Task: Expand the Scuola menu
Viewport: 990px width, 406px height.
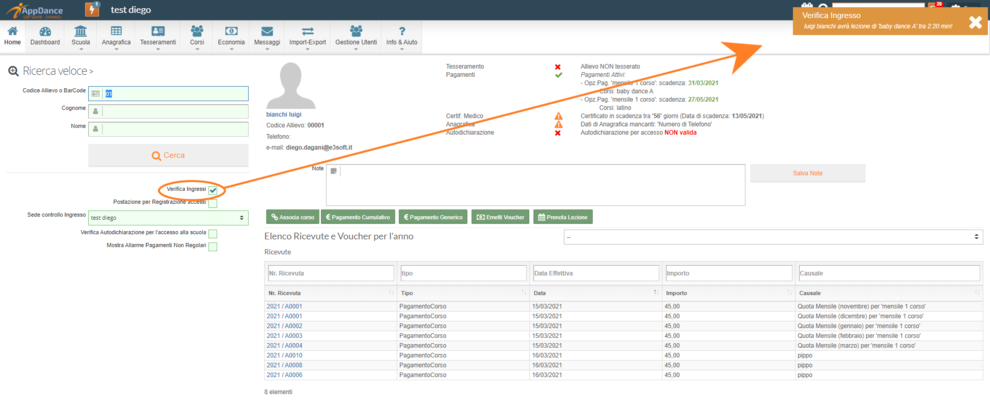Action: tap(81, 36)
